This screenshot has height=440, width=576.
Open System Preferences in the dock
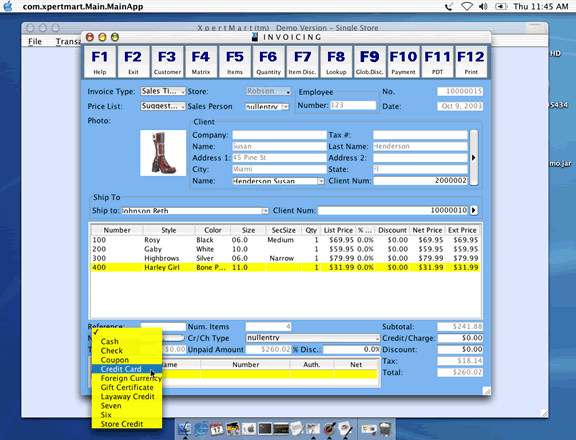pyautogui.click(x=249, y=428)
